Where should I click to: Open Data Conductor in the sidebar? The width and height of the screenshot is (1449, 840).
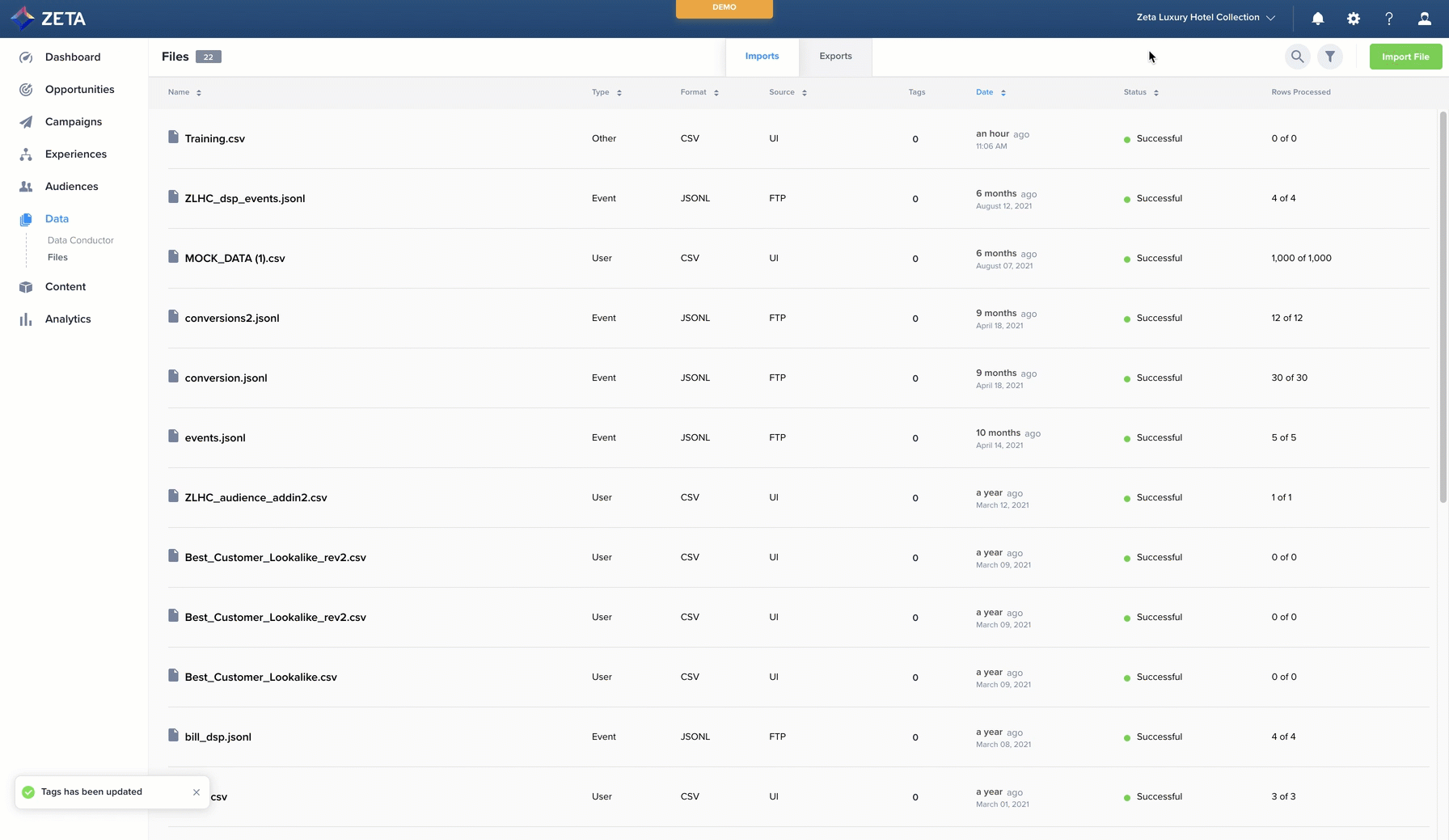[80, 240]
